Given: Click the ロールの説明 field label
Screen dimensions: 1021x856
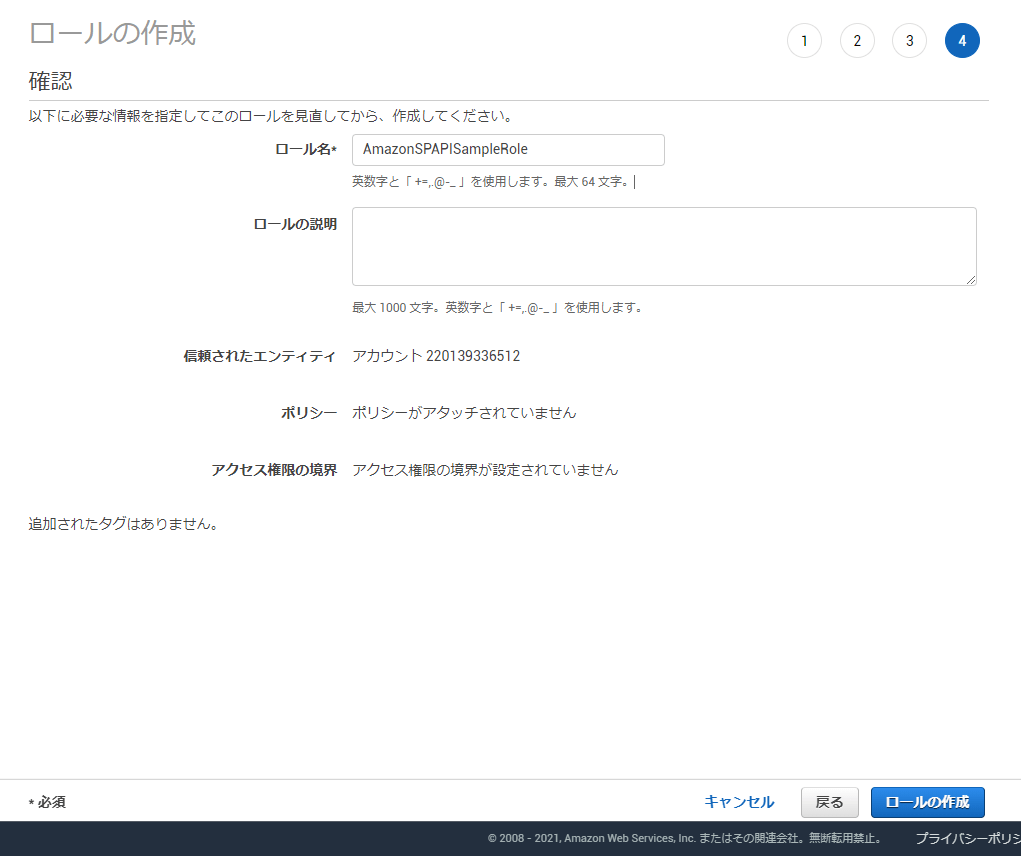Looking at the screenshot, I should pos(295,224).
